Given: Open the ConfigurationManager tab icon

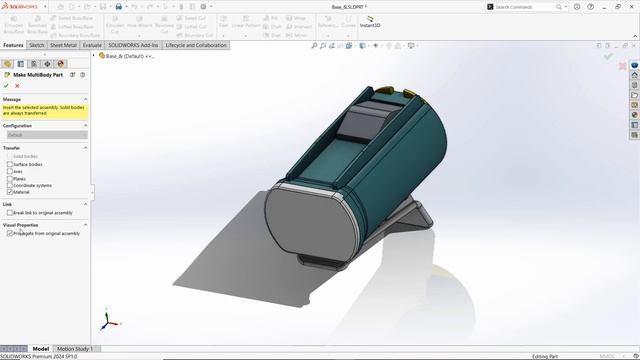Looking at the screenshot, I should coord(34,64).
